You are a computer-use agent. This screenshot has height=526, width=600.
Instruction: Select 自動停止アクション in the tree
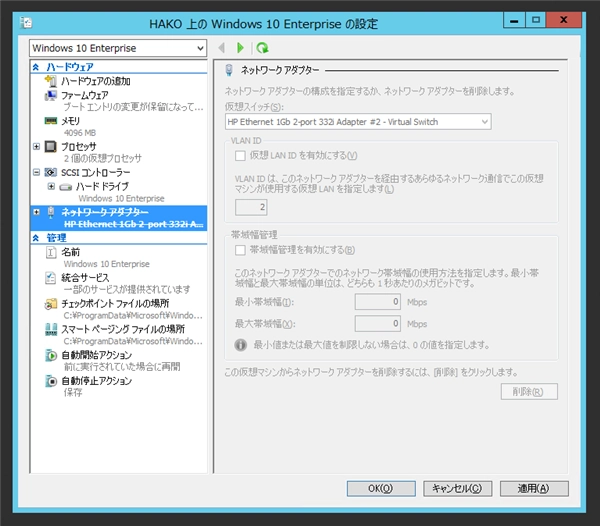(x=96, y=381)
